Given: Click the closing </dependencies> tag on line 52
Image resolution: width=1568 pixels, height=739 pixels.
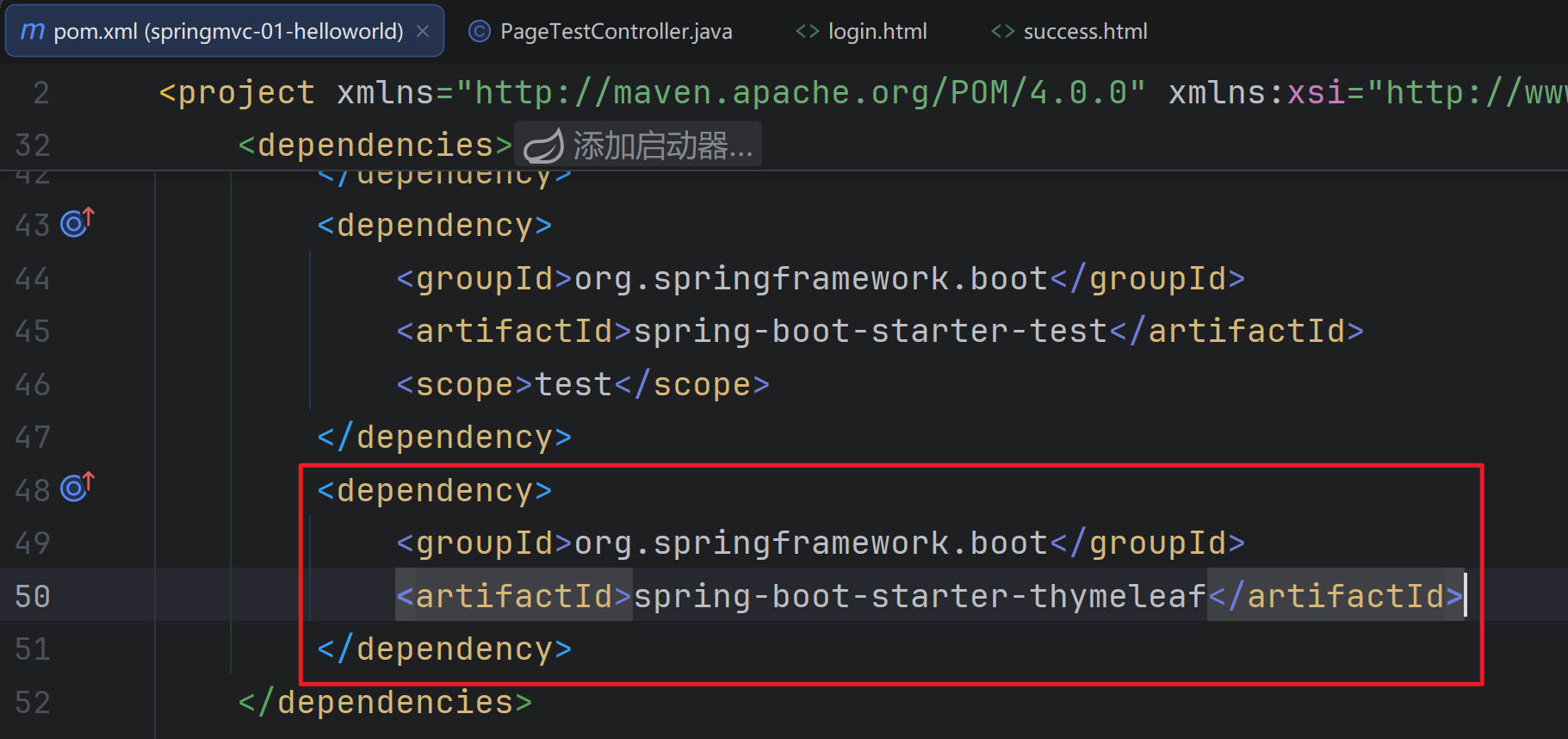Looking at the screenshot, I should click(x=385, y=702).
